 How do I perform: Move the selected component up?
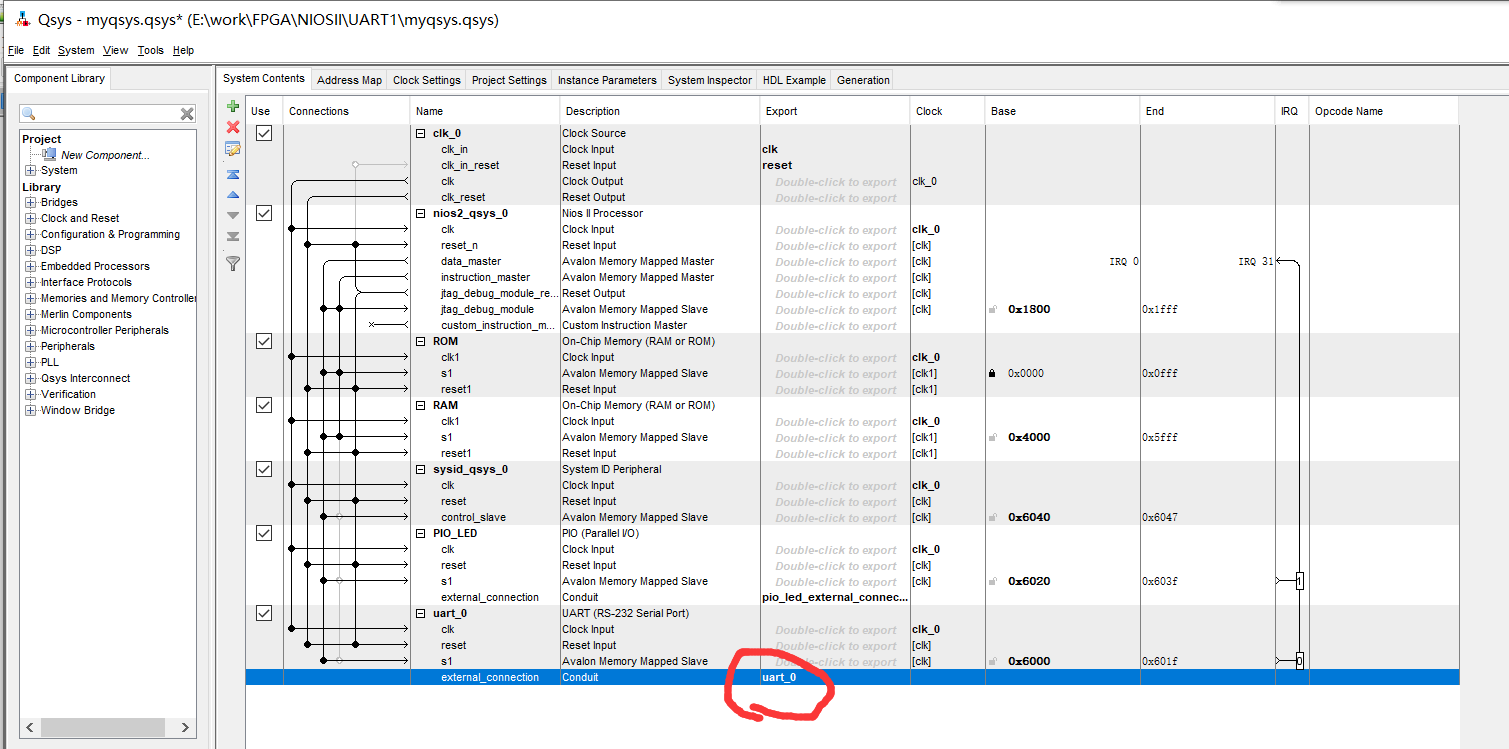pos(233,193)
